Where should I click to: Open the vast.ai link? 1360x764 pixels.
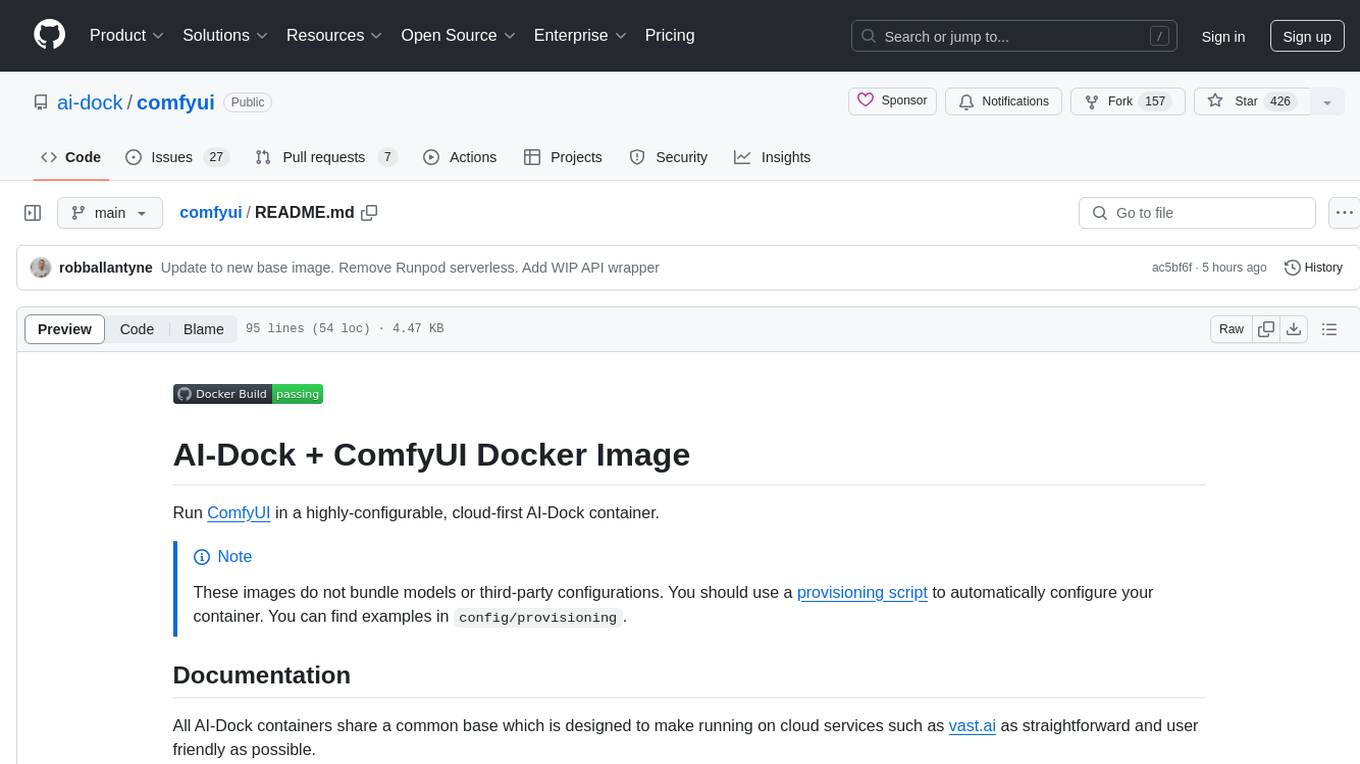tap(972, 725)
